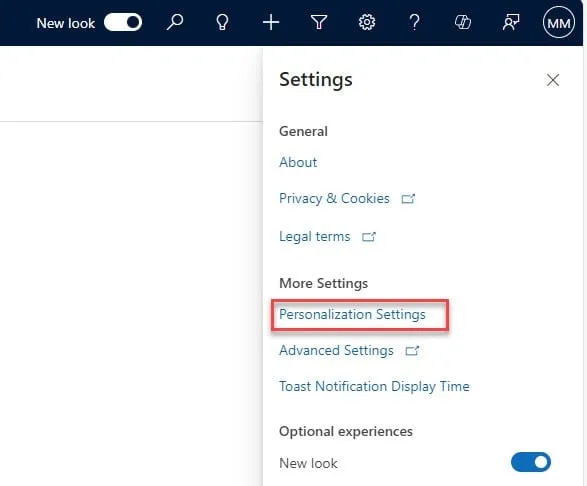The height and width of the screenshot is (486, 587).
Task: Click the lightbulb assistant icon
Action: pos(222,22)
